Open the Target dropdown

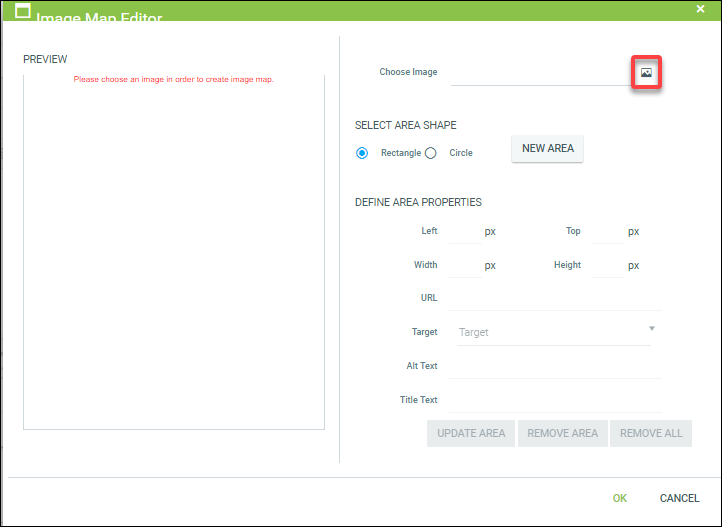(x=550, y=332)
